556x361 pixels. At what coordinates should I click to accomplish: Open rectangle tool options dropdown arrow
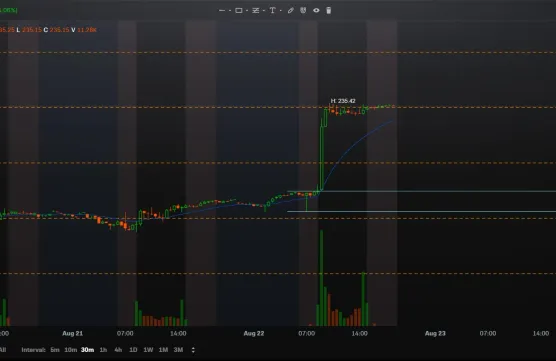coord(247,11)
